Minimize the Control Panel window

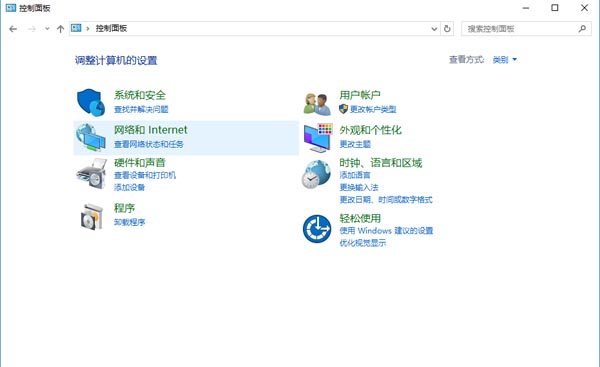pyautogui.click(x=526, y=8)
